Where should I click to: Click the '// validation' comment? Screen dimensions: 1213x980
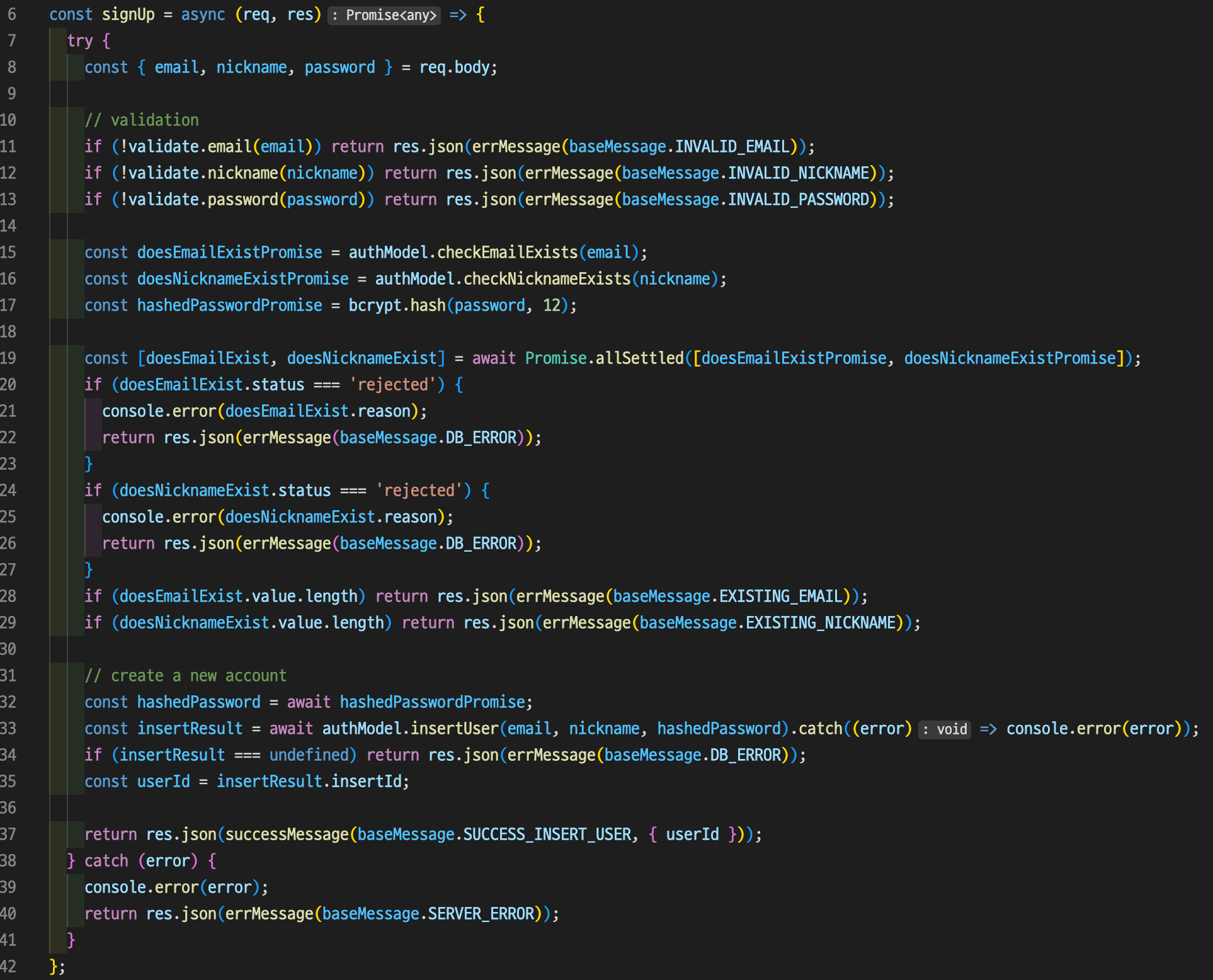coord(142,120)
